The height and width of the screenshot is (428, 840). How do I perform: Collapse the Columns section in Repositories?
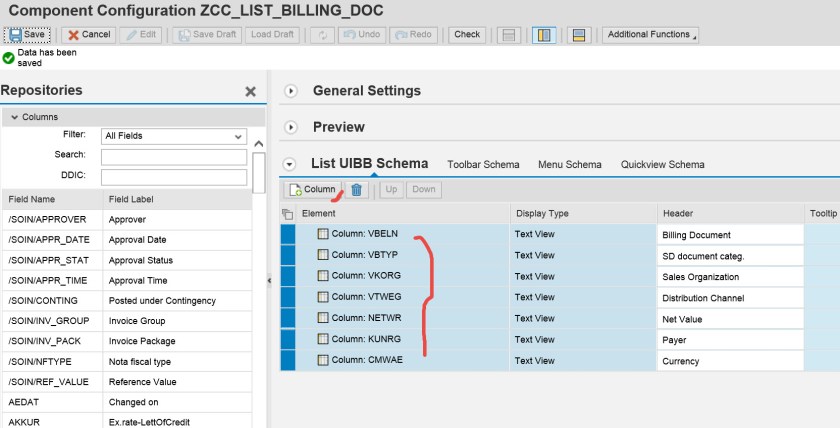pyautogui.click(x=15, y=117)
